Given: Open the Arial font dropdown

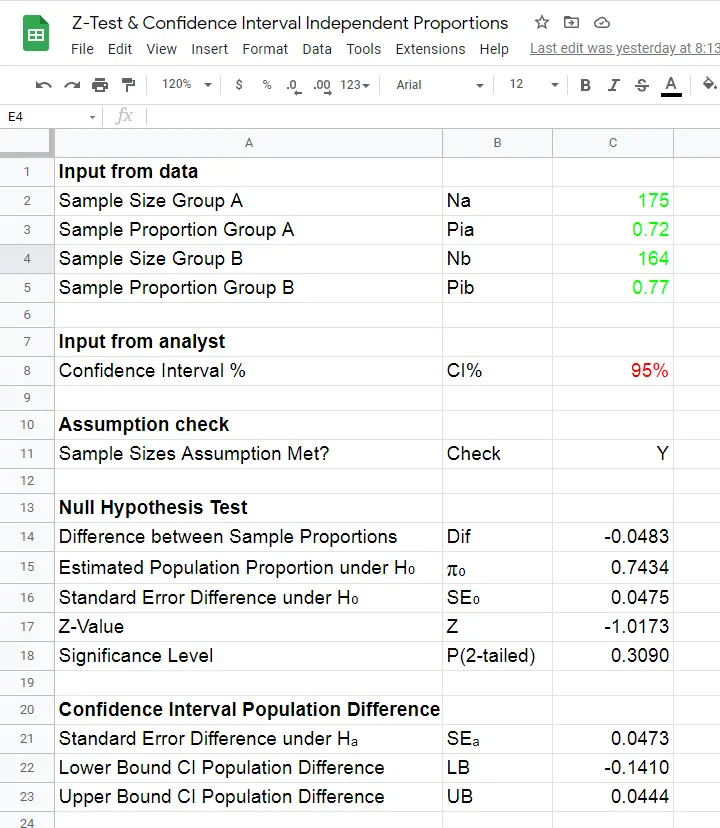Looking at the screenshot, I should [440, 84].
